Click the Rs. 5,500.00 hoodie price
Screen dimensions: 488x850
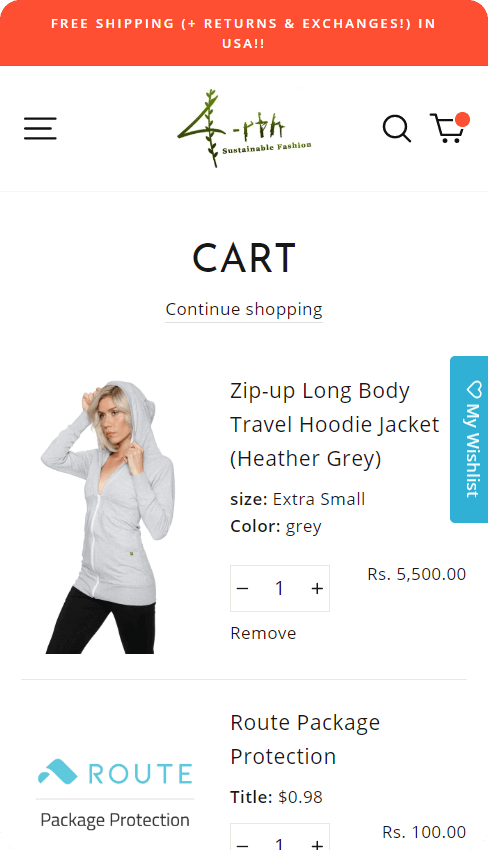pos(416,575)
